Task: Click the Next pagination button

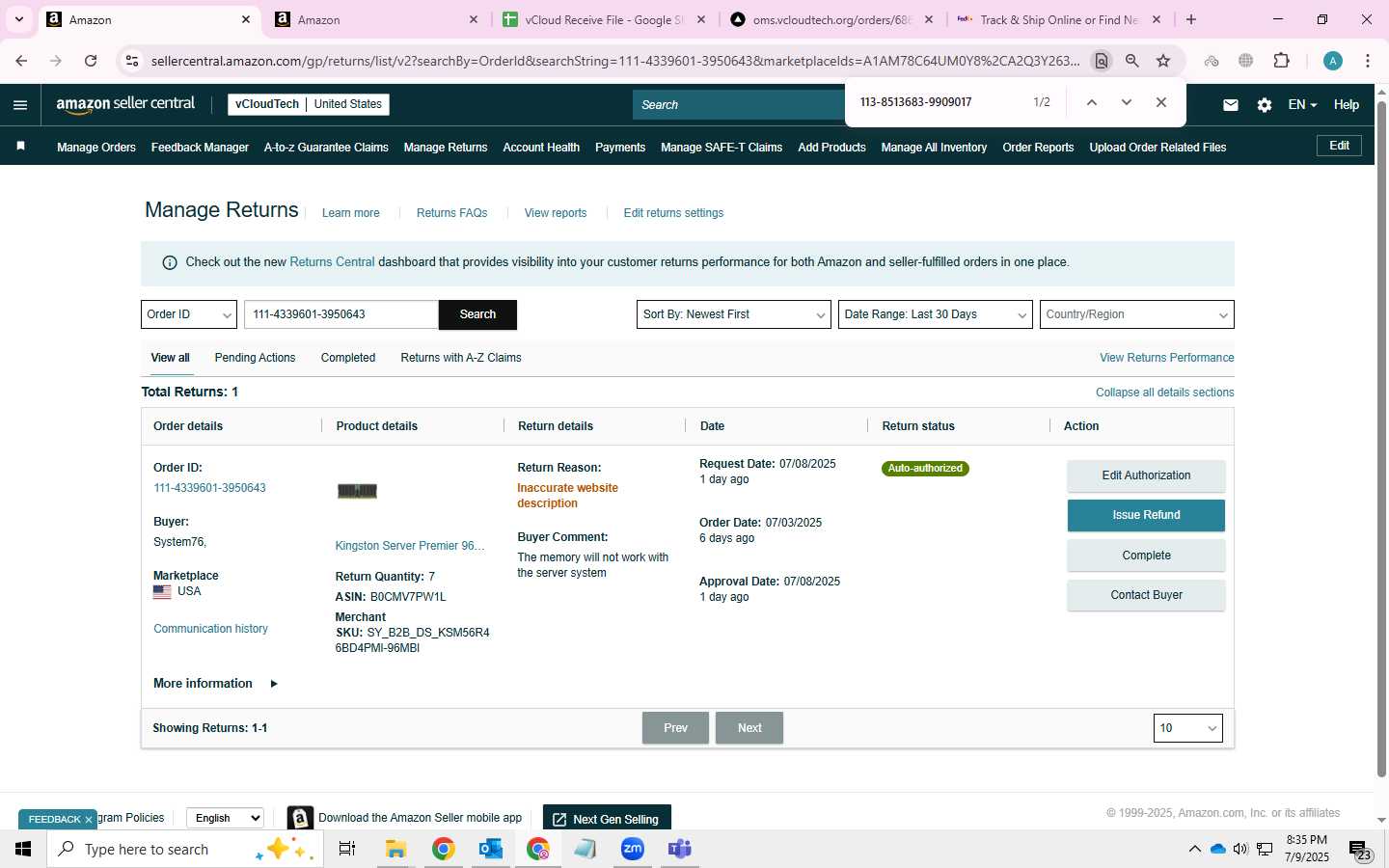Action: (749, 728)
